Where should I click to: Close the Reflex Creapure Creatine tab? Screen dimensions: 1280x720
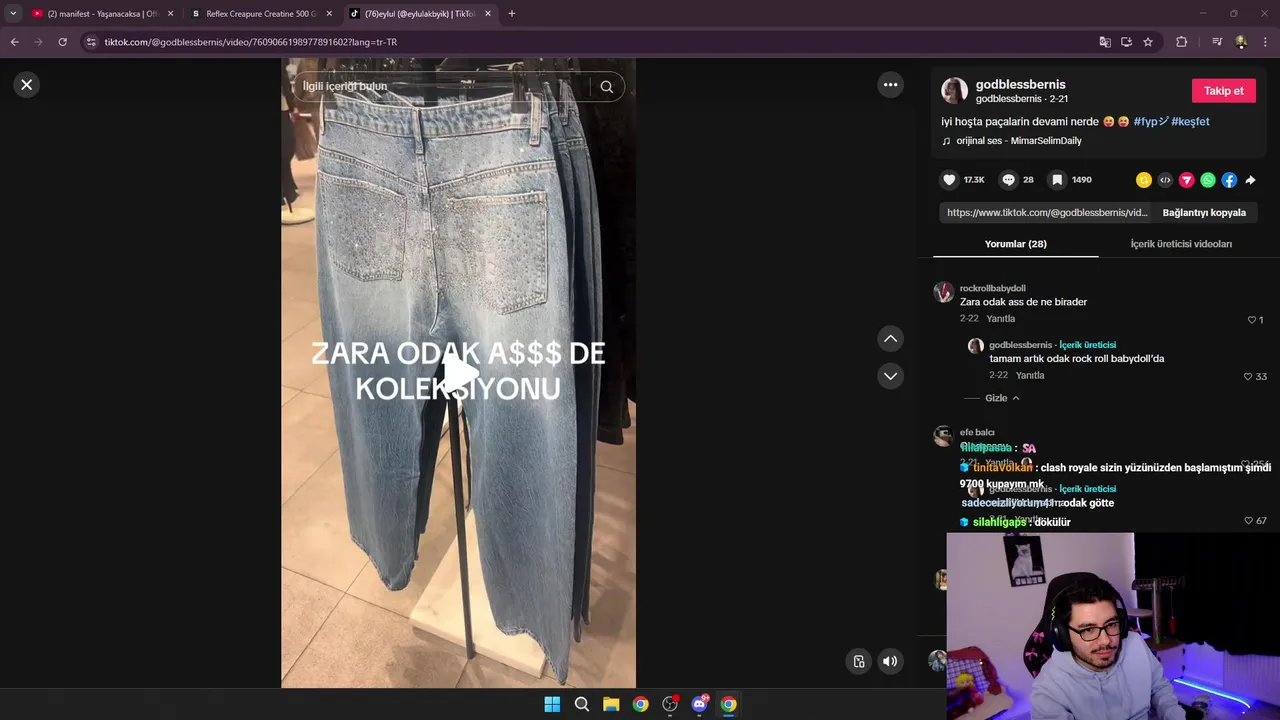(329, 14)
